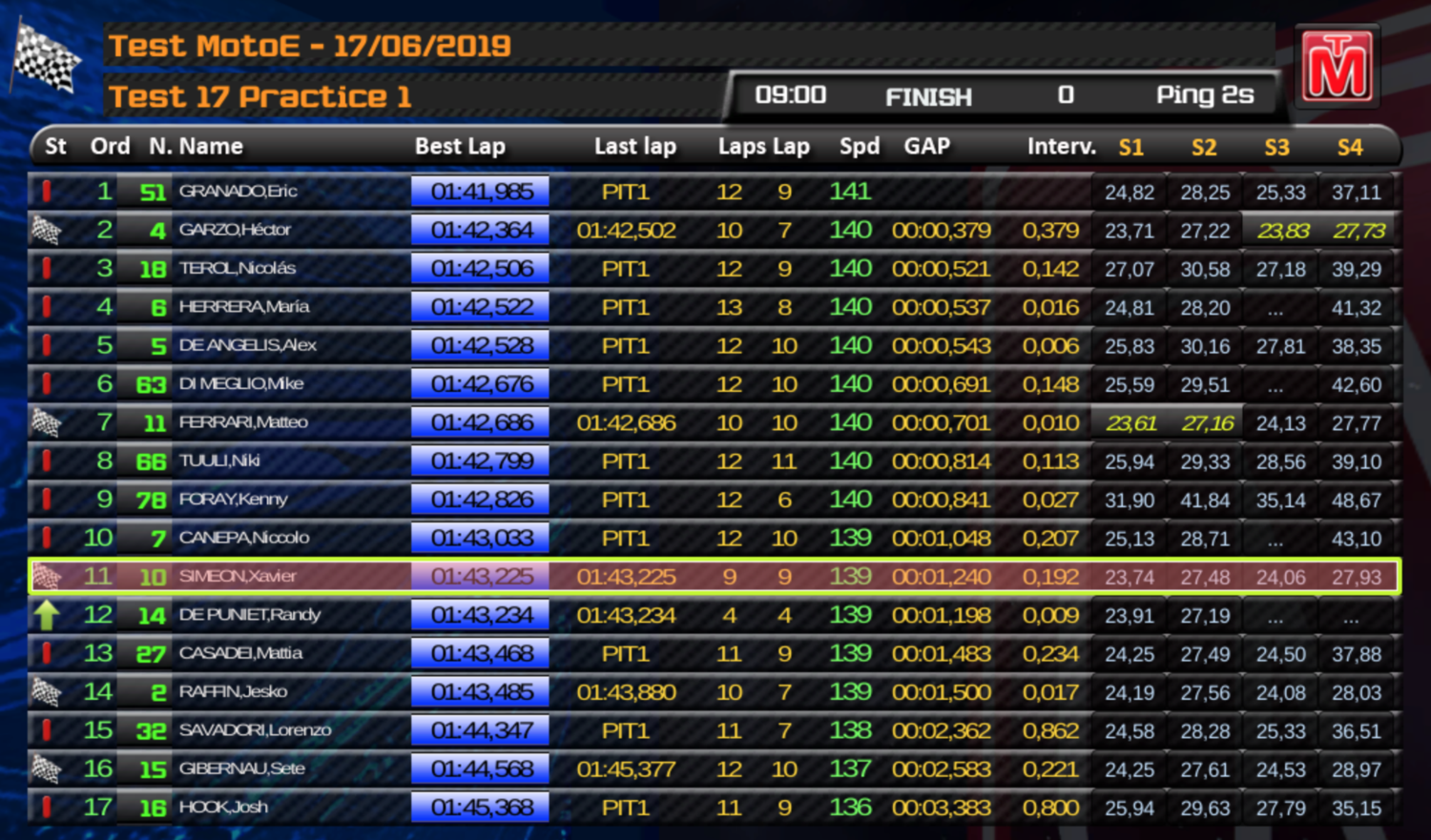Click the red status icon for CASADEI, Mattia
The height and width of the screenshot is (840, 1431).
pos(46,653)
